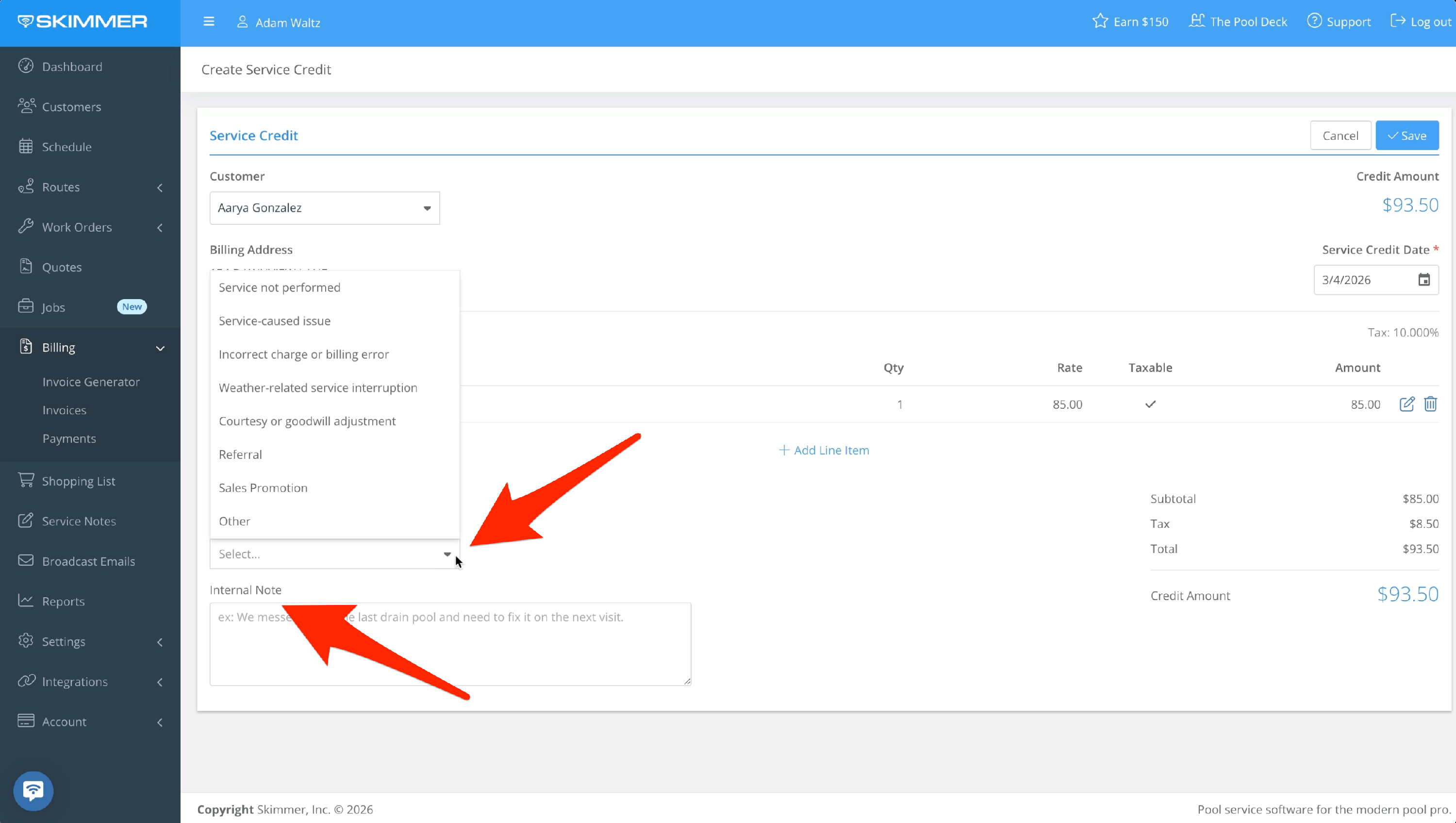Image resolution: width=1456 pixels, height=823 pixels.
Task: Pick 'Other' from the reason list
Action: (234, 521)
